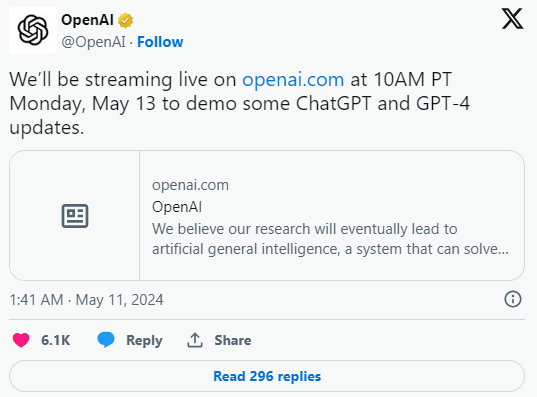Click the gold verified badge
The width and height of the screenshot is (537, 397).
pyautogui.click(x=125, y=21)
